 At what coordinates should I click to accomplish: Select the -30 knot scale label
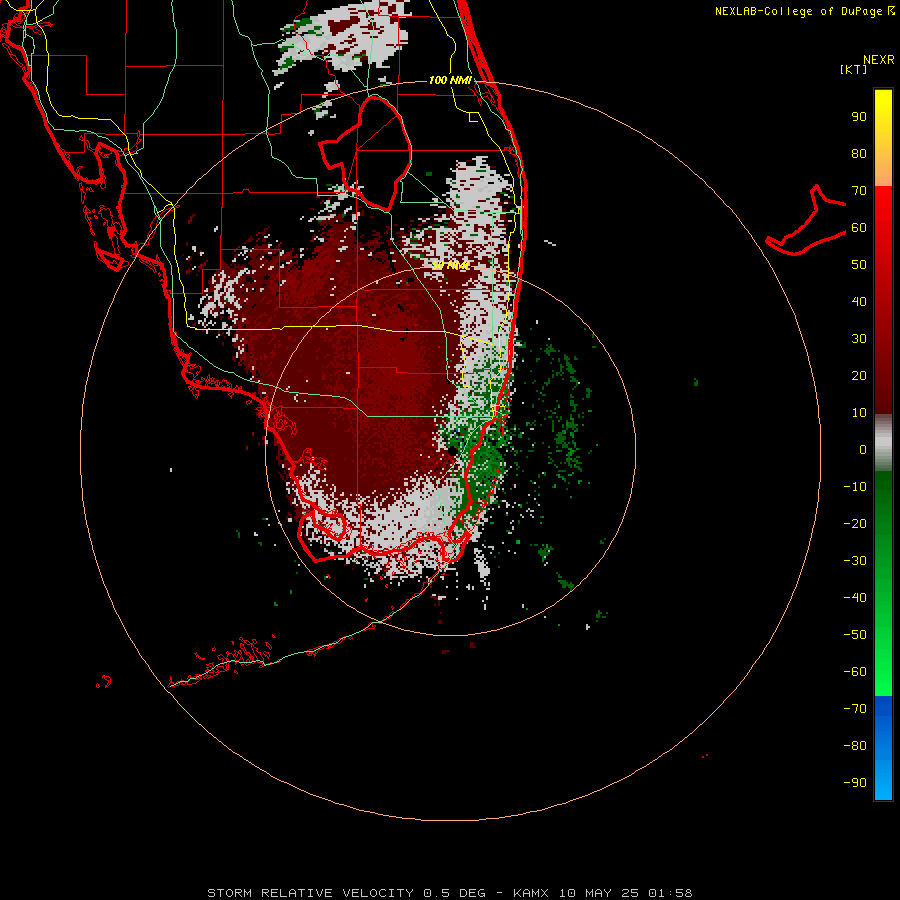click(855, 561)
